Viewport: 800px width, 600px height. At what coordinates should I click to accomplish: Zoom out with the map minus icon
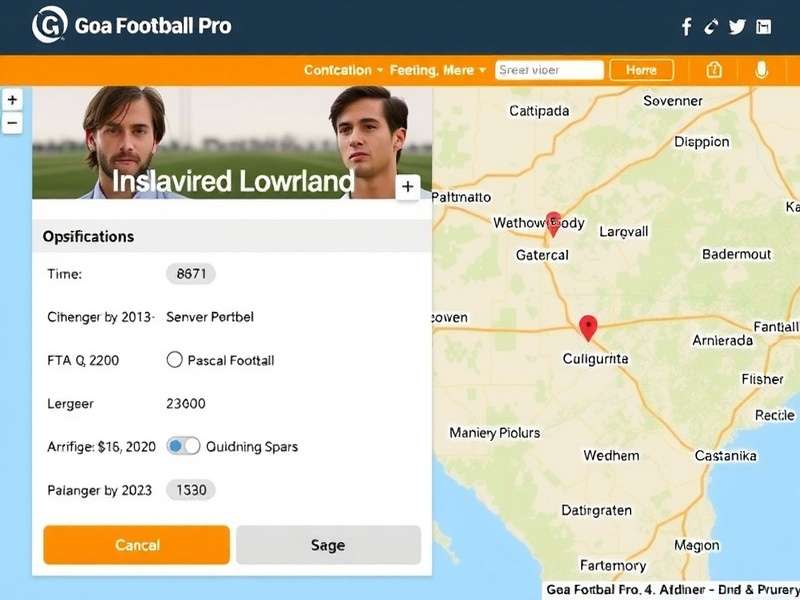tap(12, 121)
